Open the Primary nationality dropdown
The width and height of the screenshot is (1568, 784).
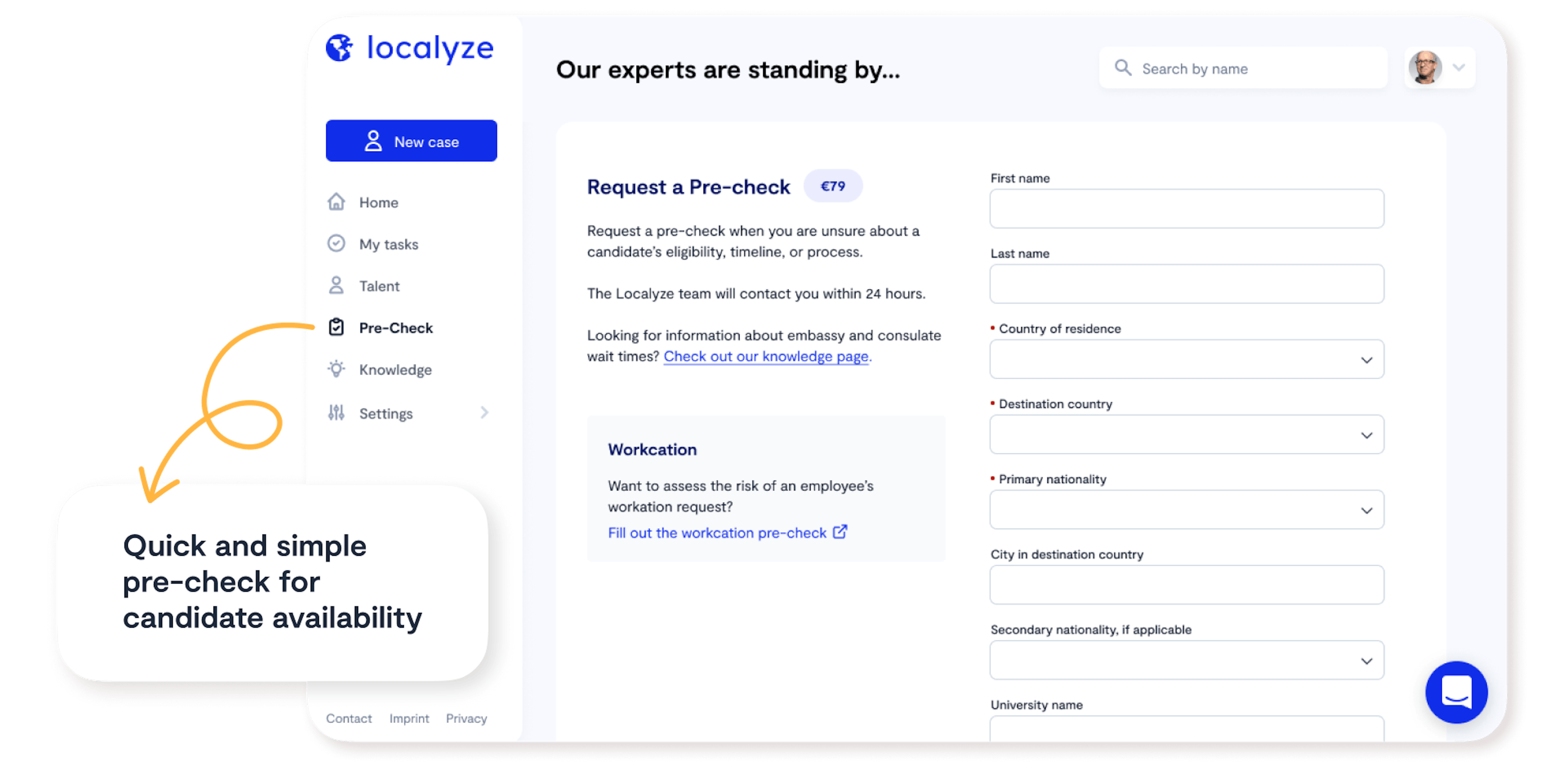[x=1186, y=510]
